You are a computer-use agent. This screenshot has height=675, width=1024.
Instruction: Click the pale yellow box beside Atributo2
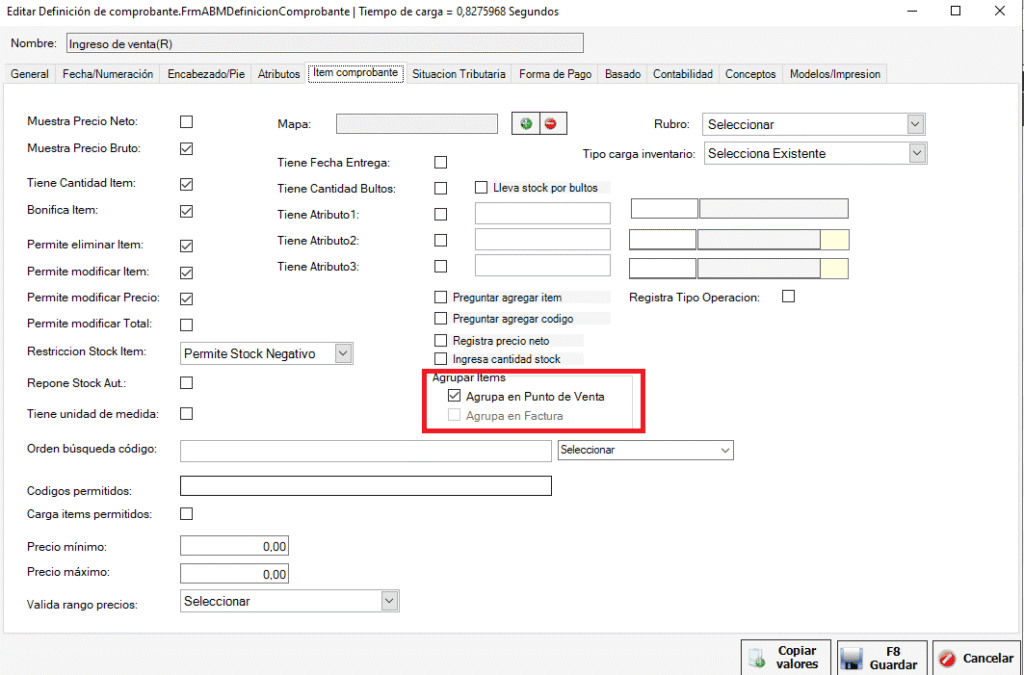834,240
